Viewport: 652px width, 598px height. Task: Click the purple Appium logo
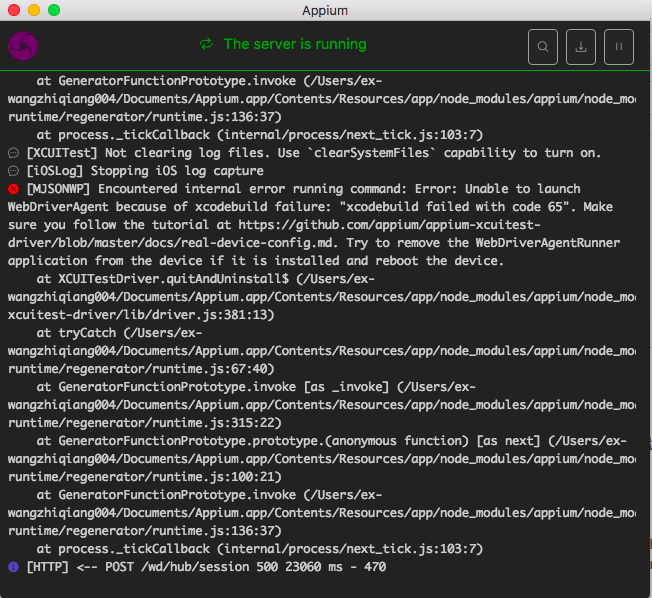[x=23, y=46]
